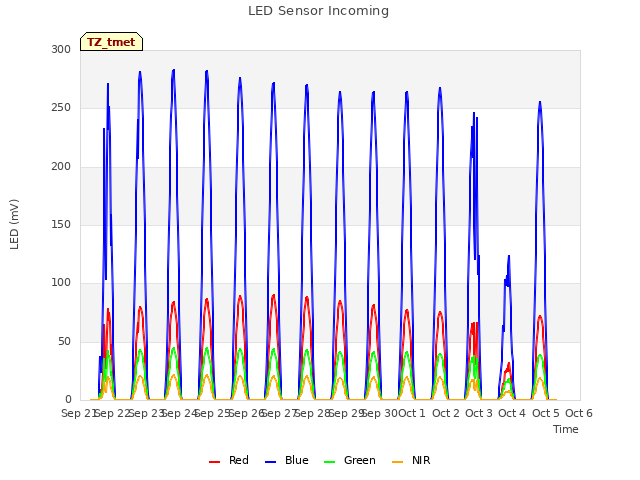Screen dimensions: 640x480
Task: Click the 150 y-axis tick value
Action: (61, 224)
